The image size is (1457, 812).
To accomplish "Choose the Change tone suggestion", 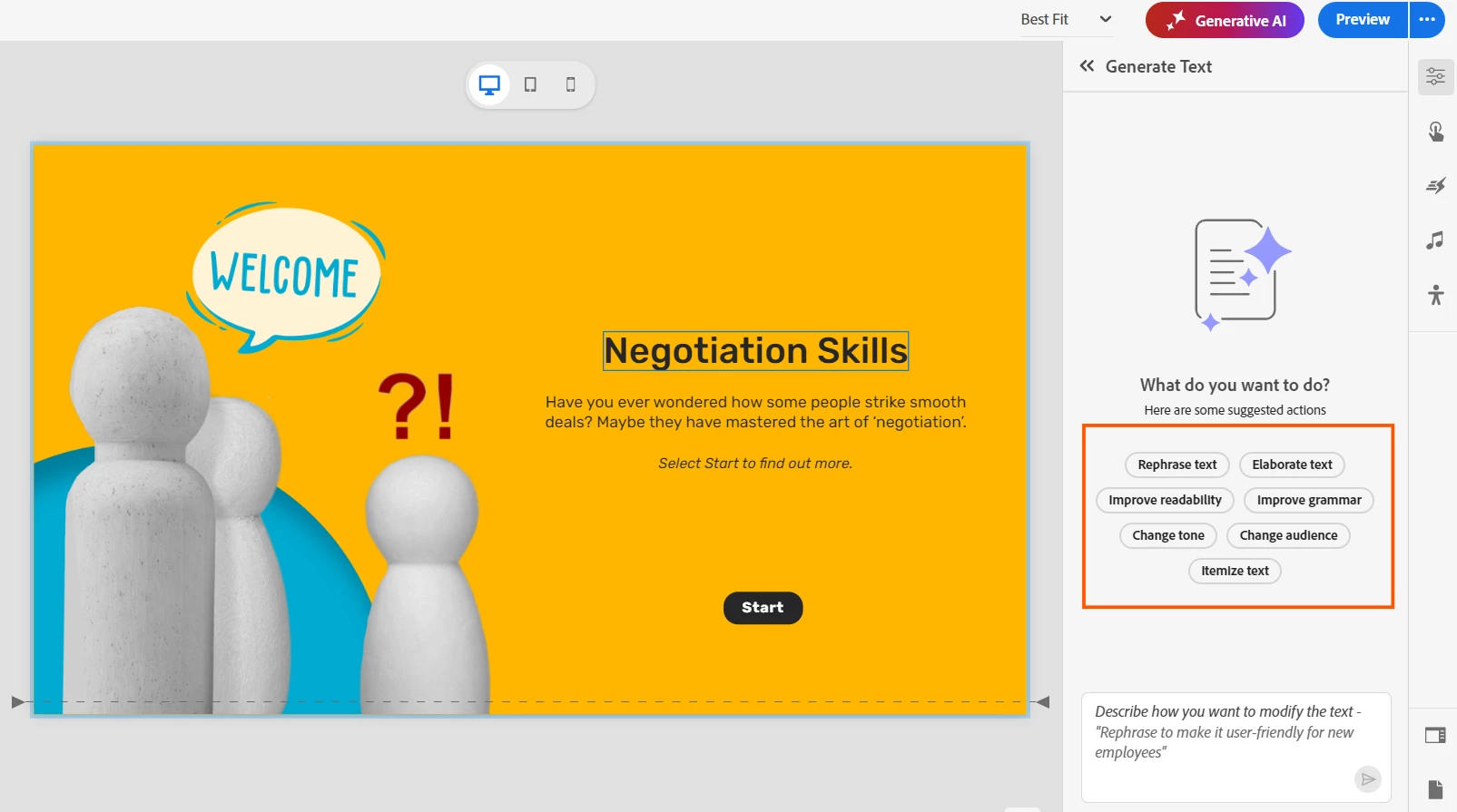I will tap(1168, 535).
